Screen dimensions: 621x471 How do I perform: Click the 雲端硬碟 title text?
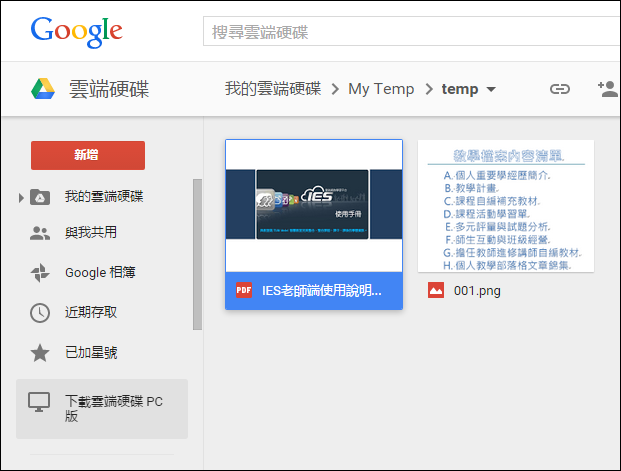tap(109, 89)
